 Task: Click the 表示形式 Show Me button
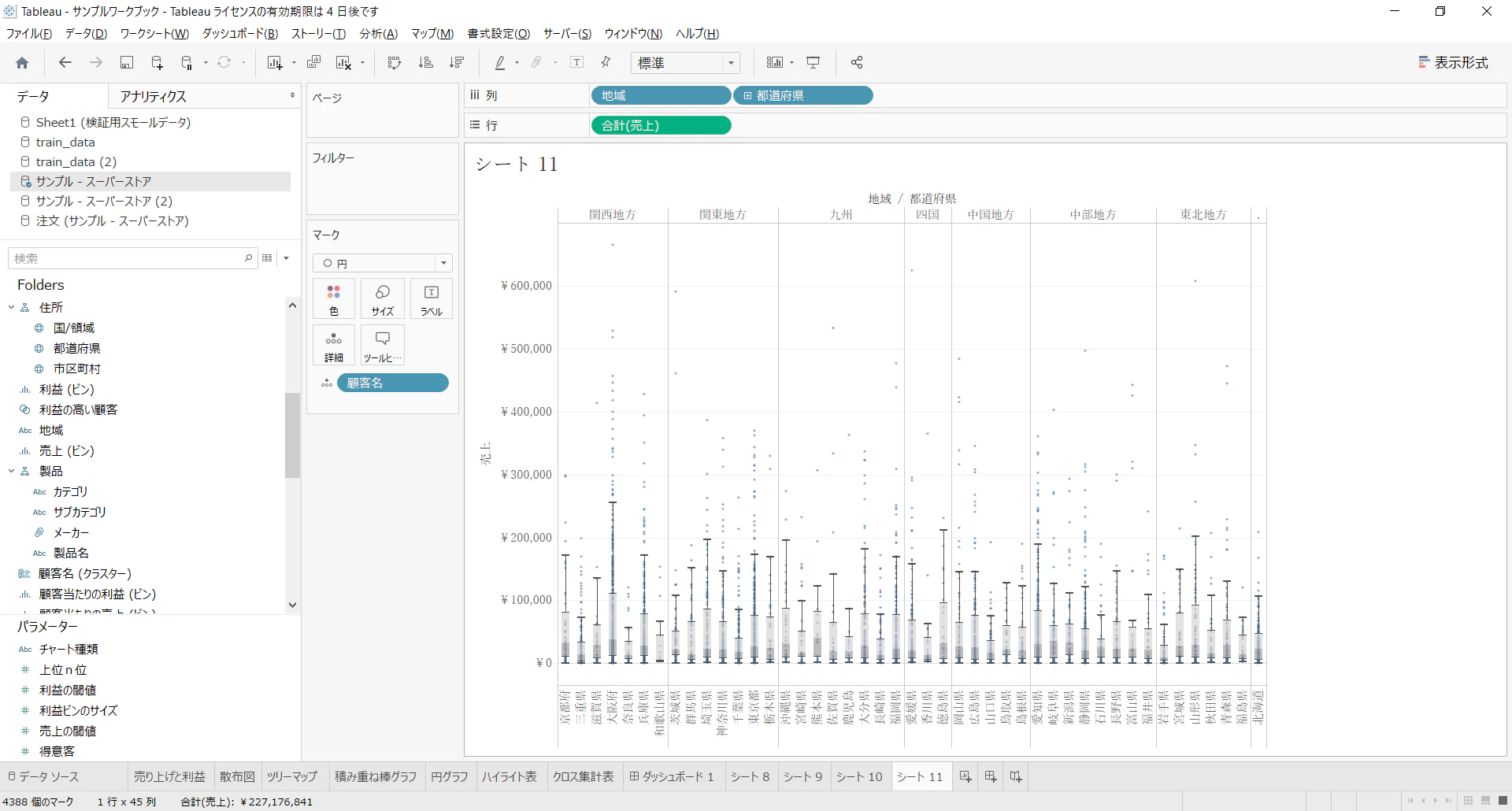click(1453, 63)
